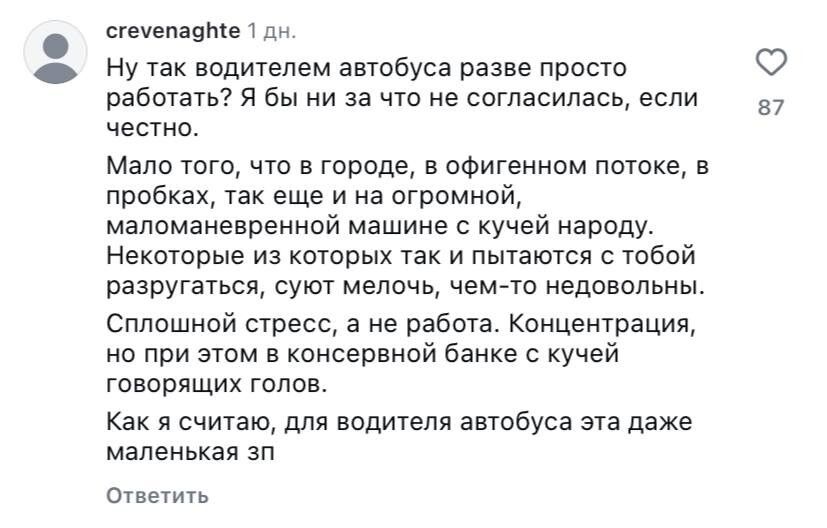The image size is (827, 528).
Task: Click the line 'маломаневренной машине с кучей народу'
Action: (380, 226)
